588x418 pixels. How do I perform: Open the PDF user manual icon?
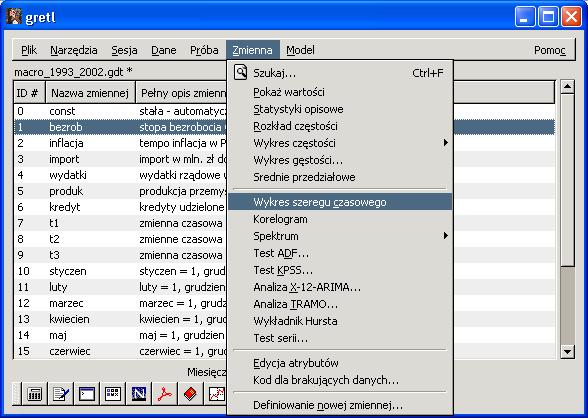click(165, 394)
